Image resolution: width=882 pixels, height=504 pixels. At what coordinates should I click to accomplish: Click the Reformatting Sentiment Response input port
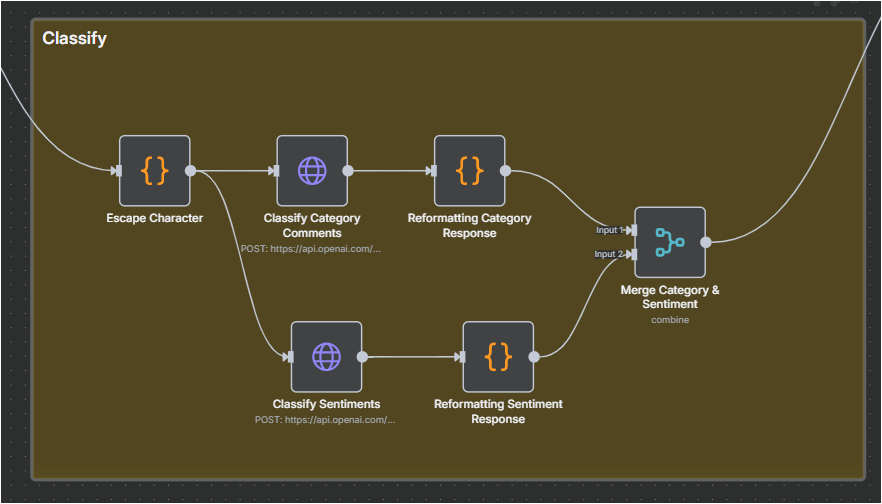[x=462, y=357]
